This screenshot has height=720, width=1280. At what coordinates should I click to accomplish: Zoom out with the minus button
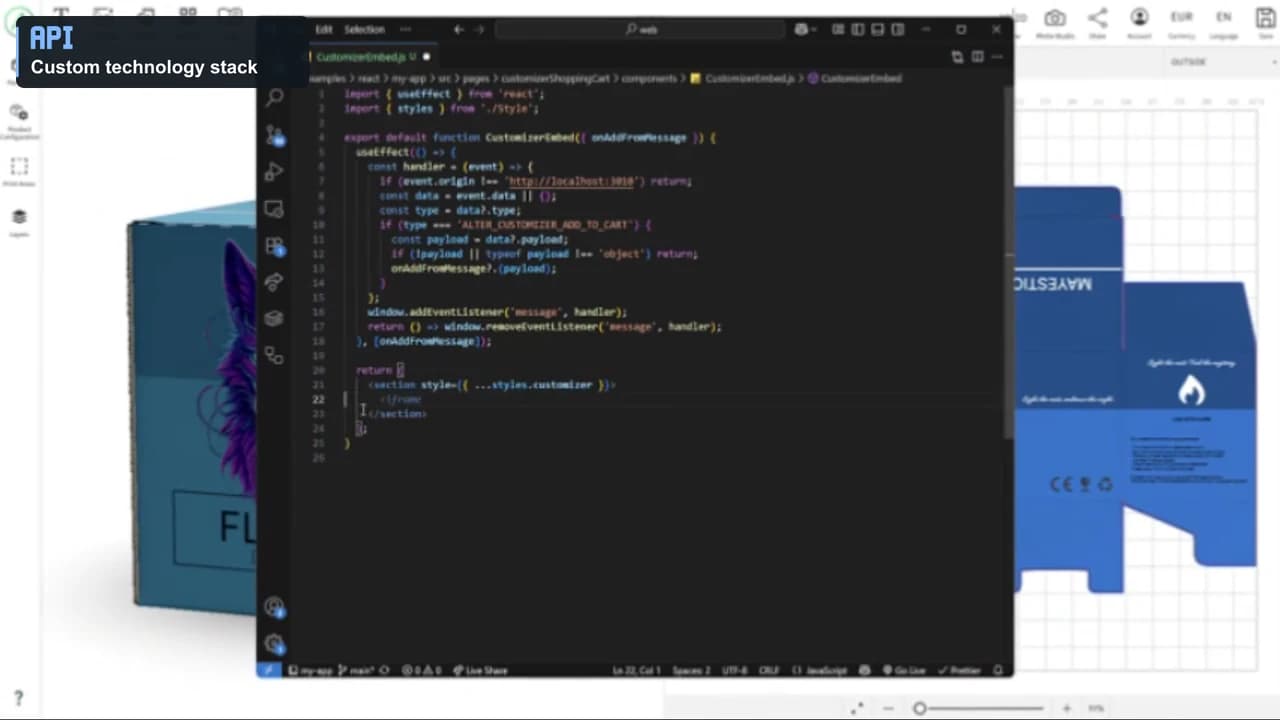pos(889,708)
